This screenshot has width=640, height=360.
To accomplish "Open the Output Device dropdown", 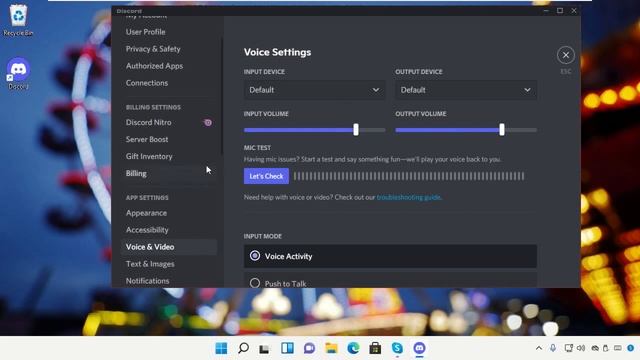I will point(466,90).
